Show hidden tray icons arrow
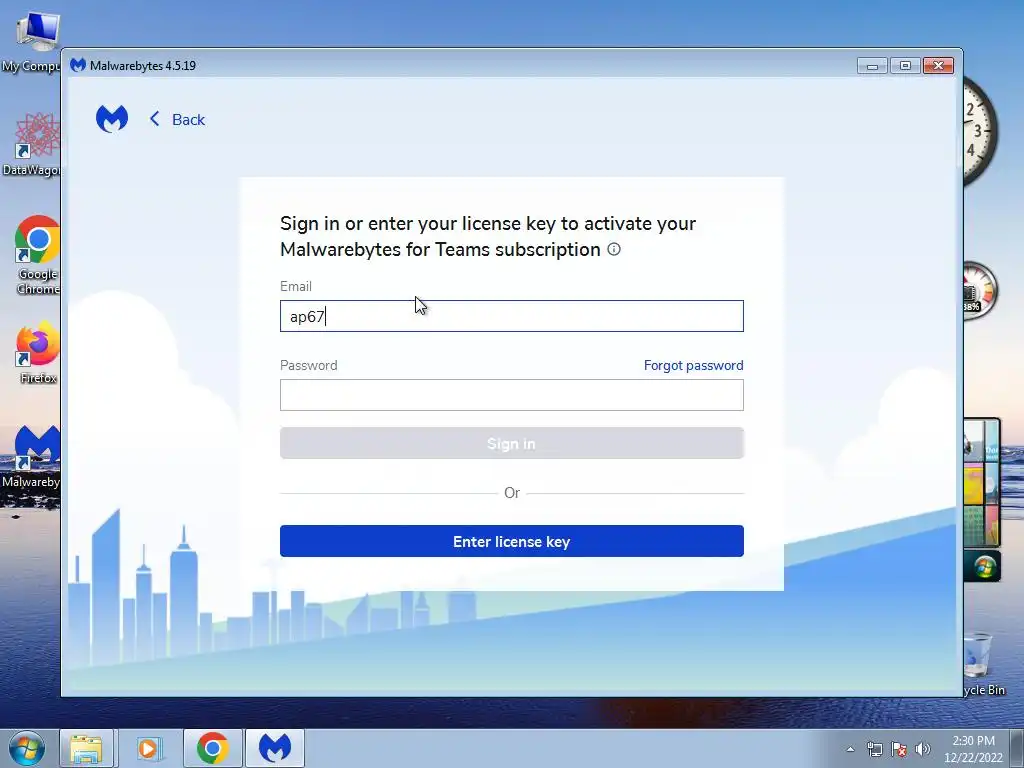 850,749
